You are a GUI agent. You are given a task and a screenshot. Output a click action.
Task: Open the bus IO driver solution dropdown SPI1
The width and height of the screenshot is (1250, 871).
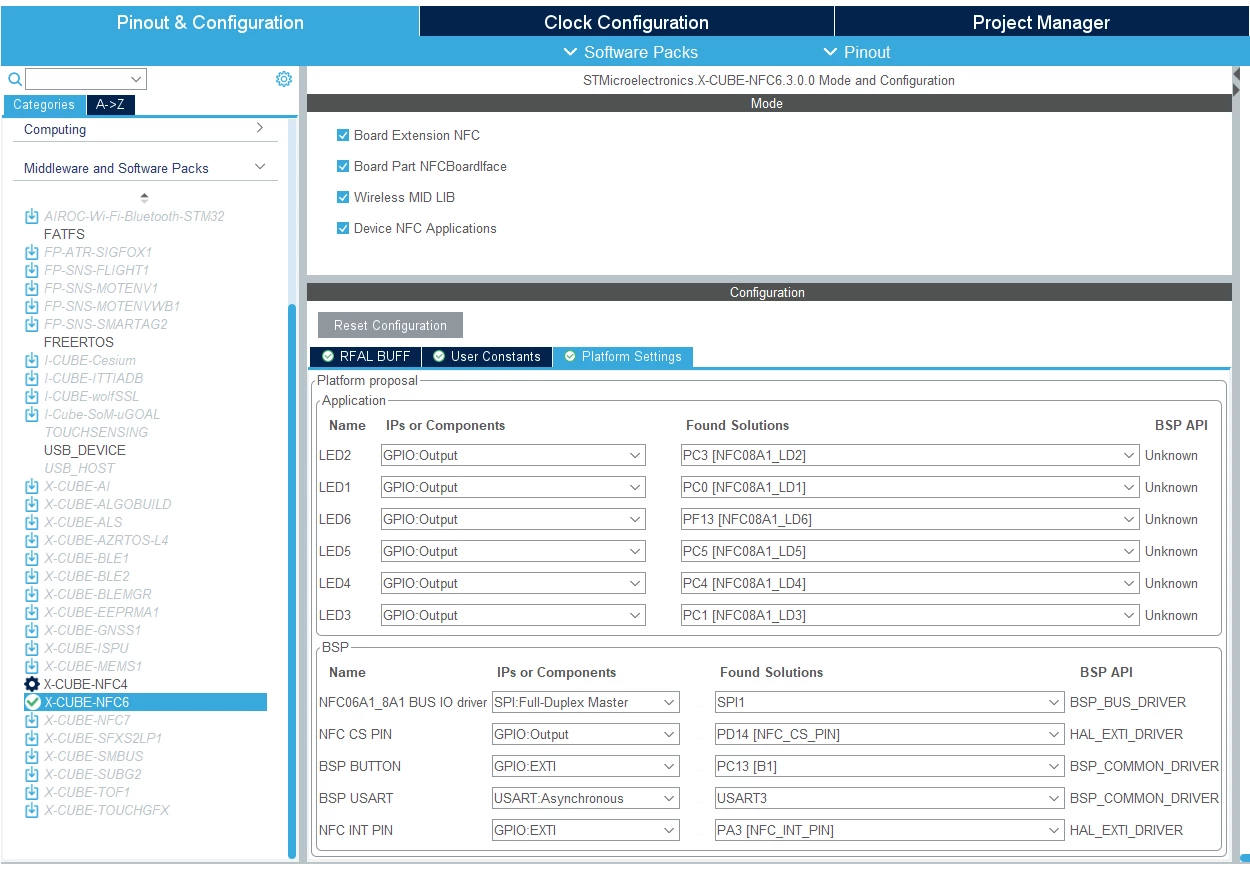889,702
